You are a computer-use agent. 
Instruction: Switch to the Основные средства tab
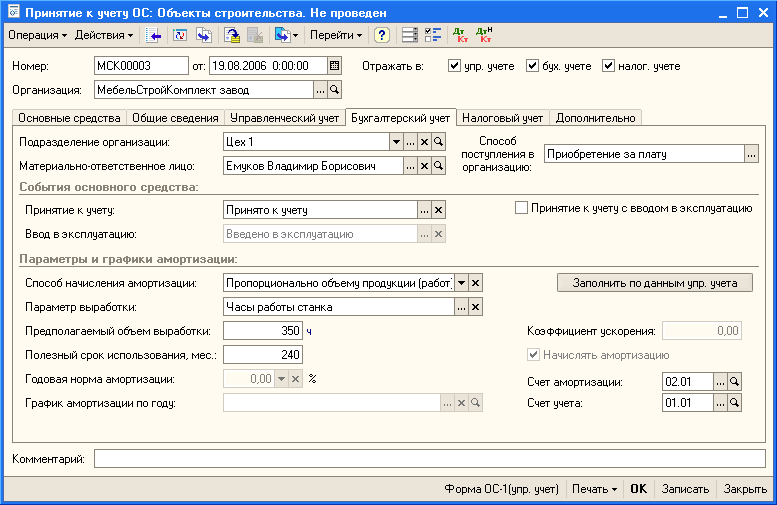(69, 118)
